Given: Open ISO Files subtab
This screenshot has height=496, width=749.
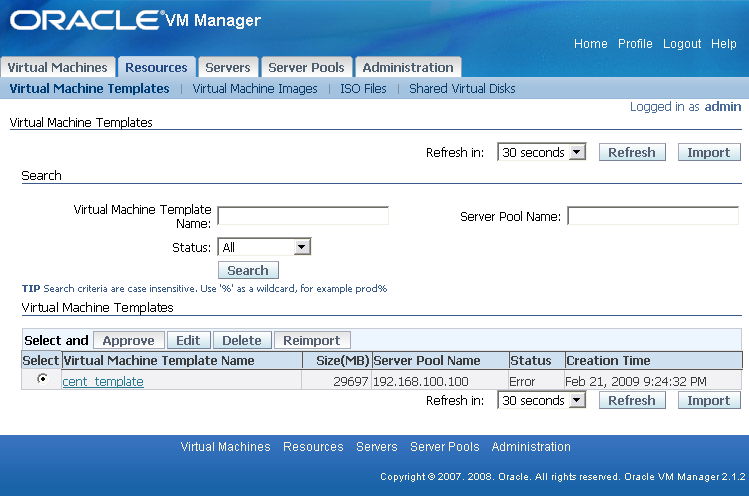Looking at the screenshot, I should (x=363, y=88).
